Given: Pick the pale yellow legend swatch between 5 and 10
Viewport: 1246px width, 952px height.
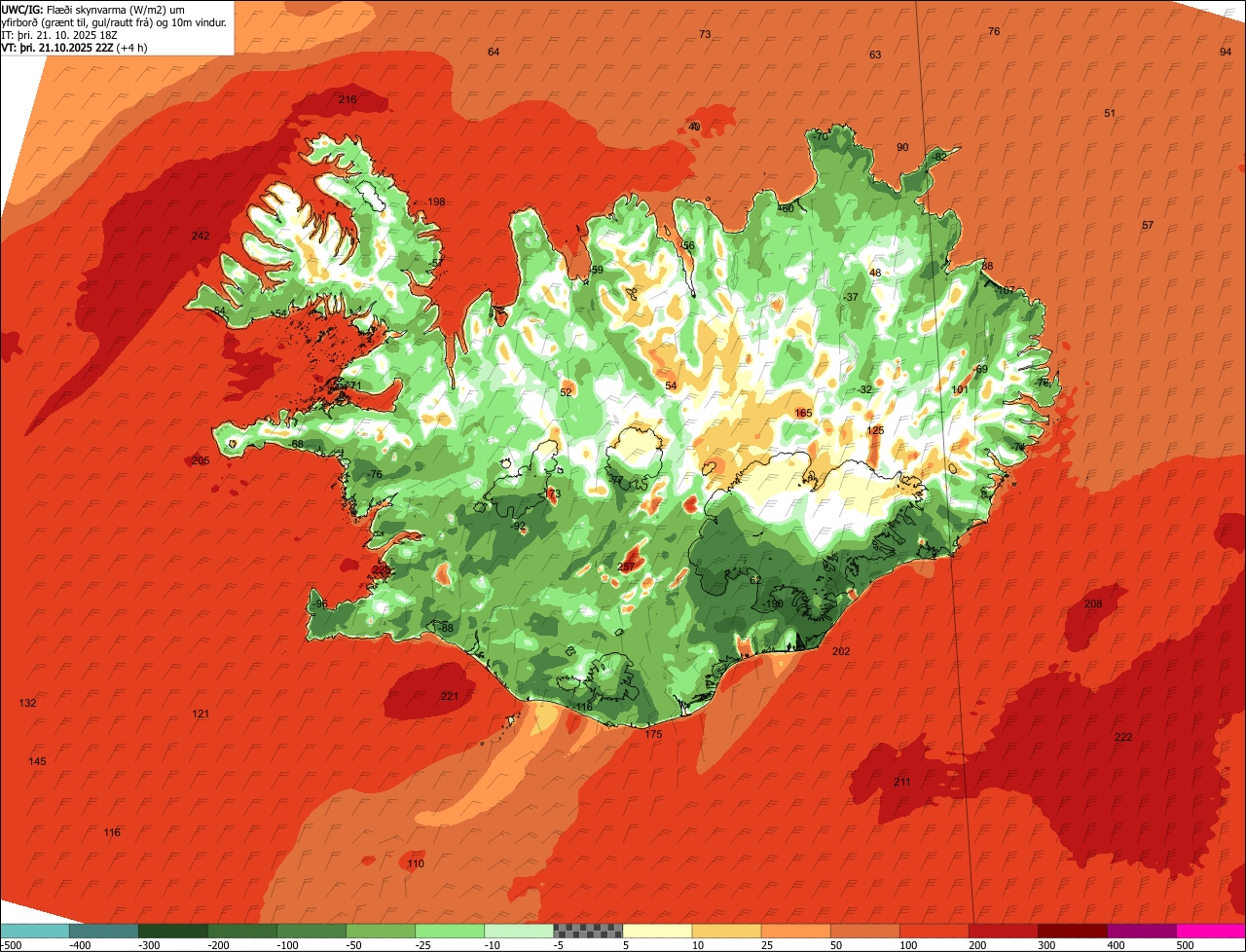Looking at the screenshot, I should tap(657, 931).
